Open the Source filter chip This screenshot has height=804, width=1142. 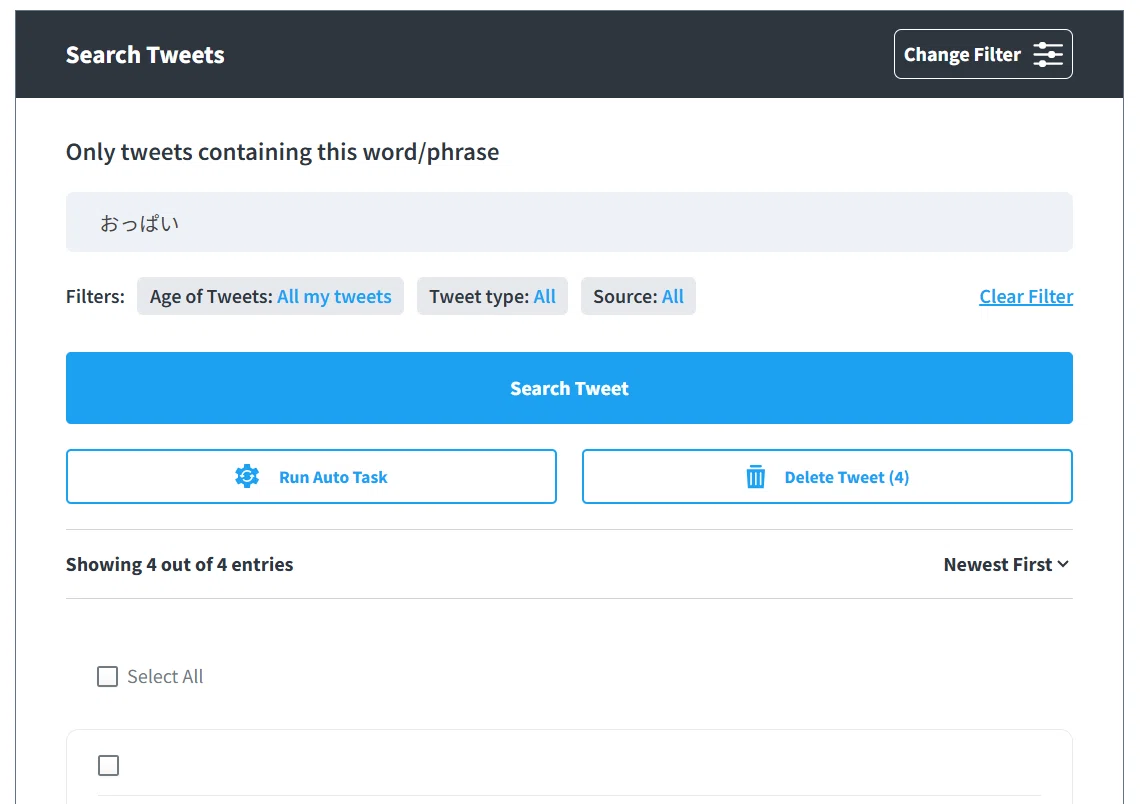coord(638,296)
